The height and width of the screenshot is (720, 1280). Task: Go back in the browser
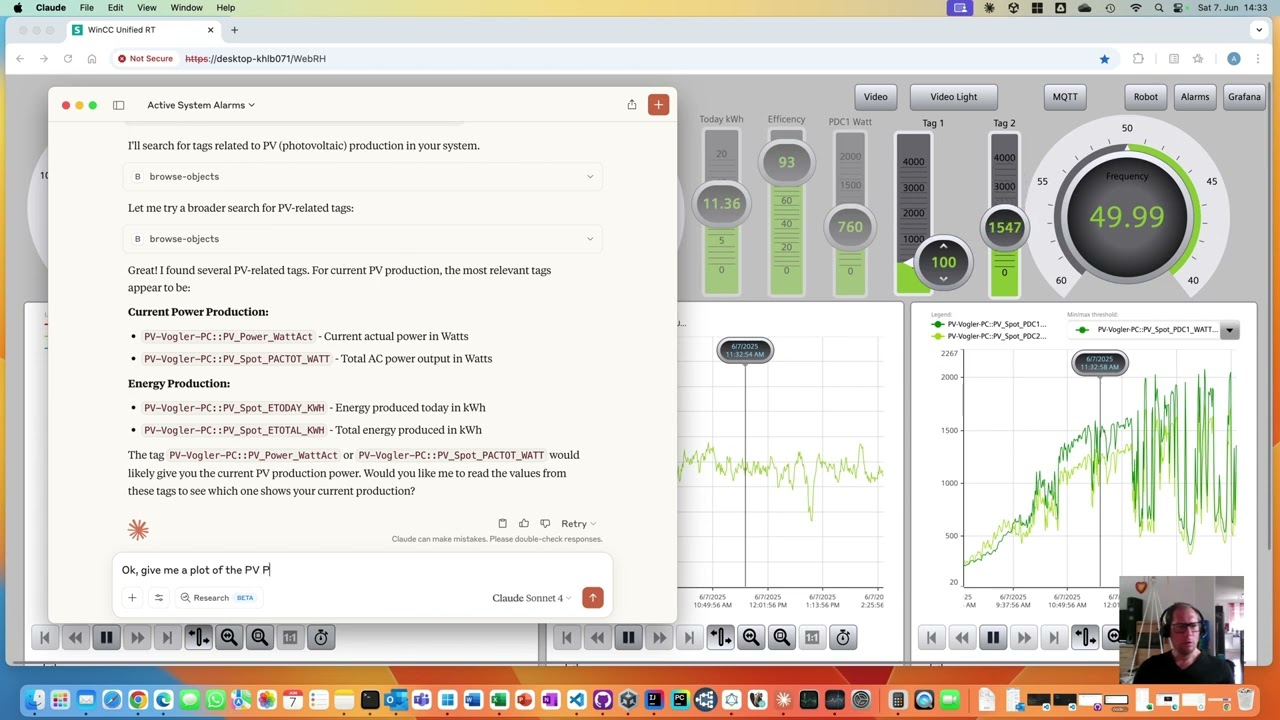click(x=20, y=59)
